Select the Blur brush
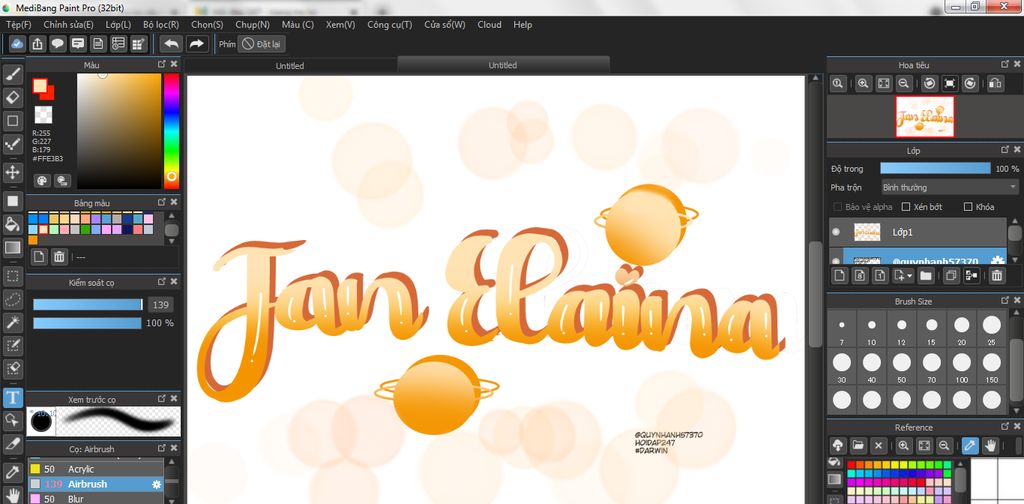 [95, 499]
